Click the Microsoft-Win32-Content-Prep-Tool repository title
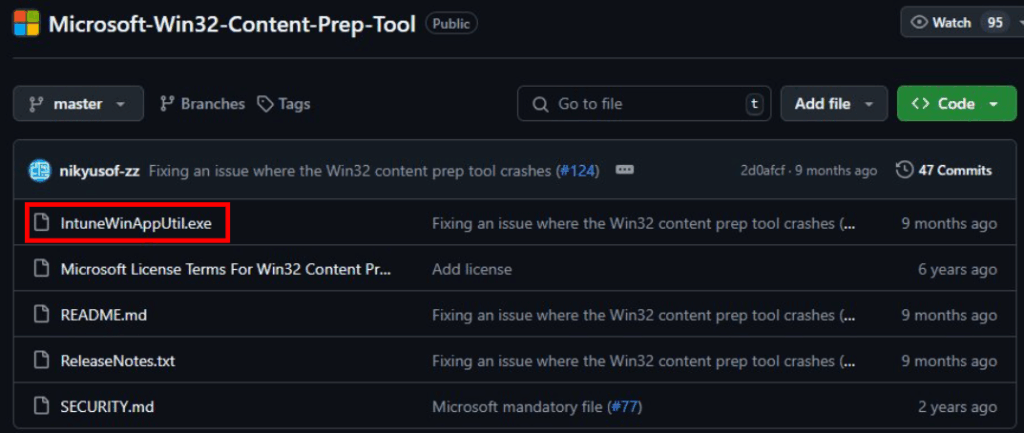The height and width of the screenshot is (433, 1024). (232, 24)
